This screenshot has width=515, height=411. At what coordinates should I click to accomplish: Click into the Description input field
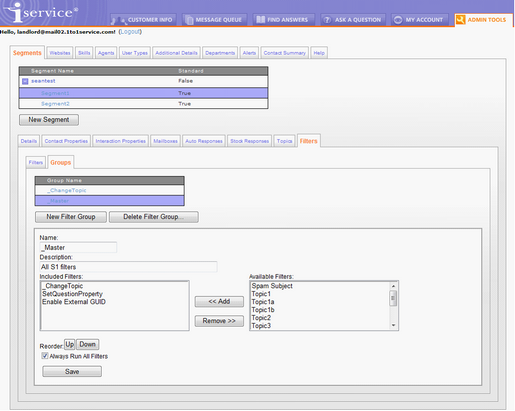coord(128,267)
